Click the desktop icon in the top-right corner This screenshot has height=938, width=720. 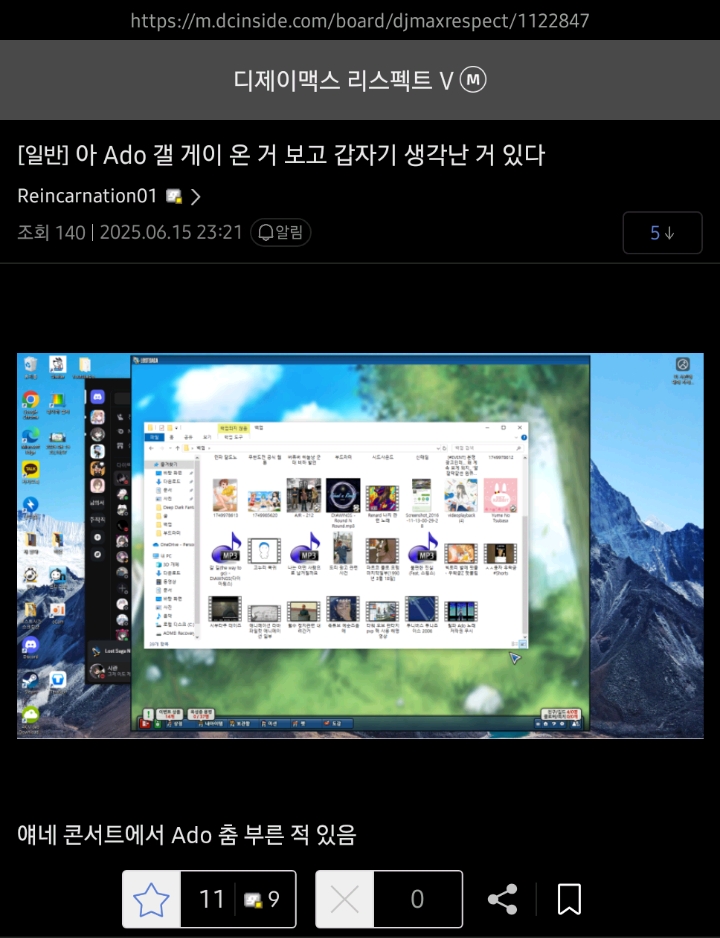point(683,364)
